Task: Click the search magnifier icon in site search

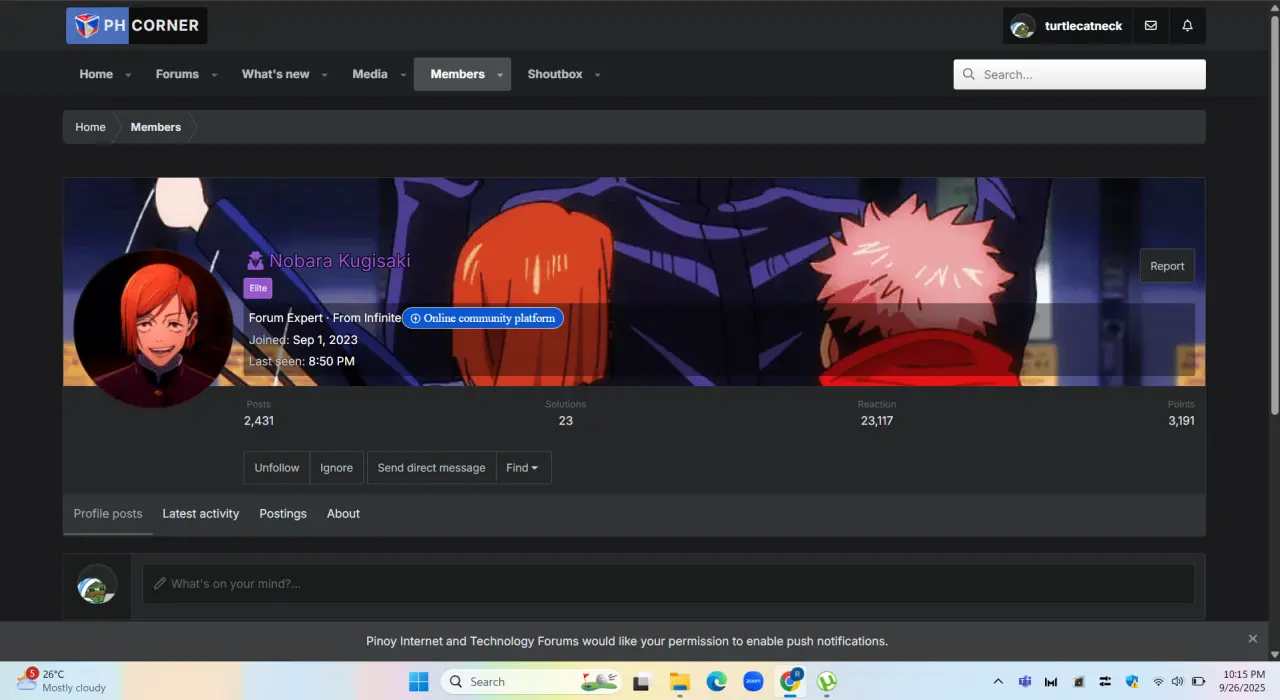Action: click(x=969, y=74)
